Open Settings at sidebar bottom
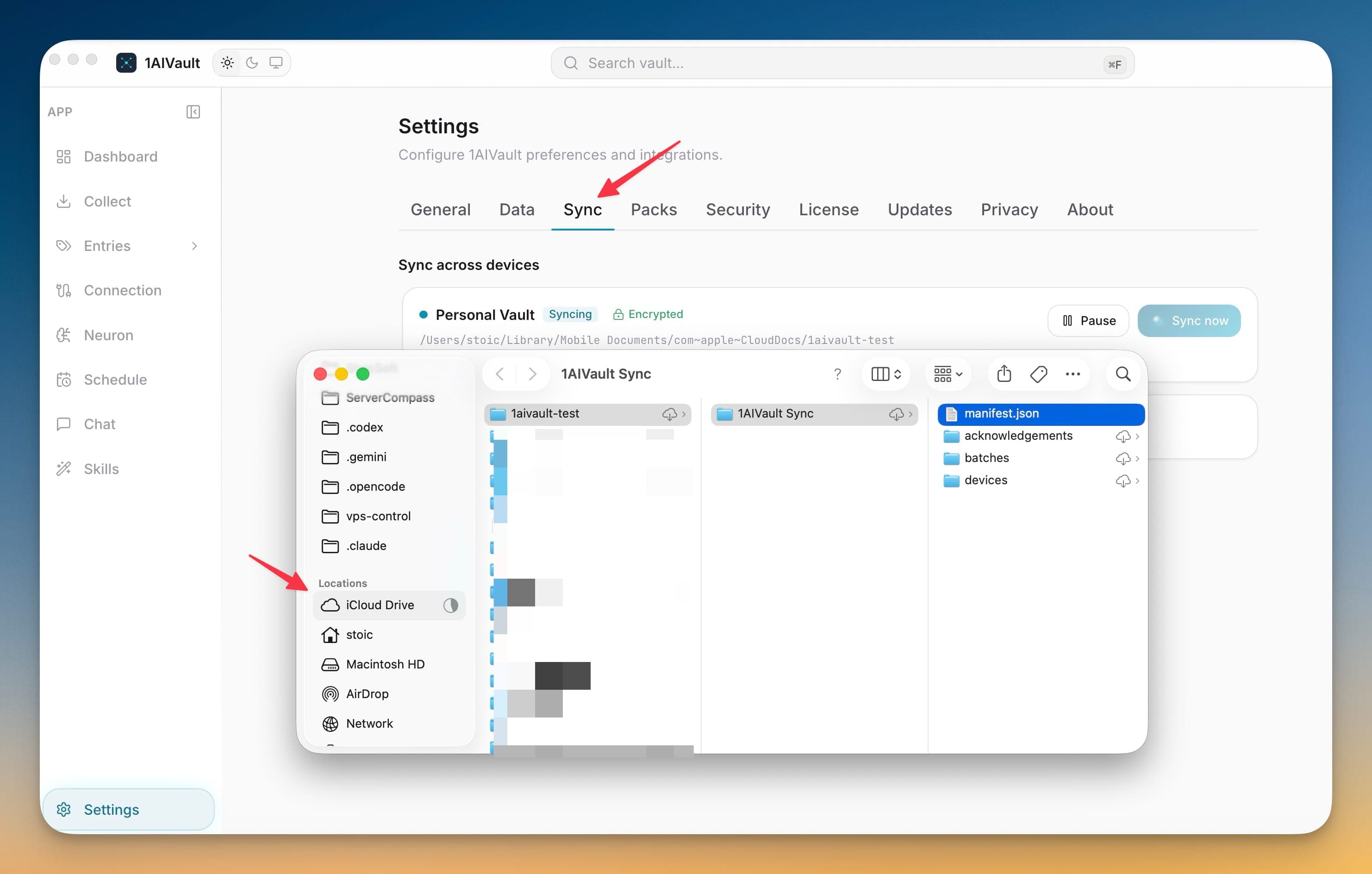 point(129,810)
